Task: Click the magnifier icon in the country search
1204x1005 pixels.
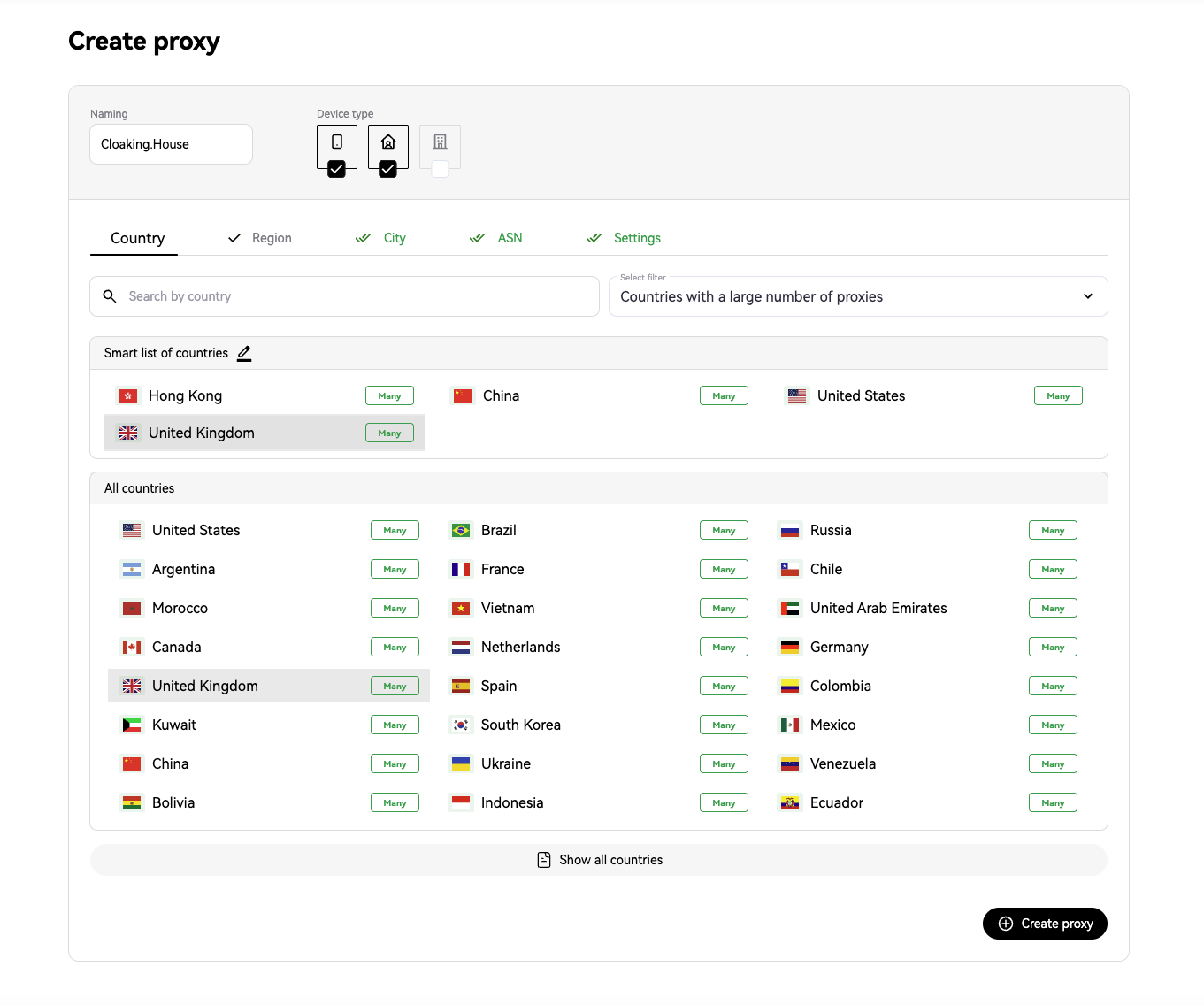Action: pos(110,296)
